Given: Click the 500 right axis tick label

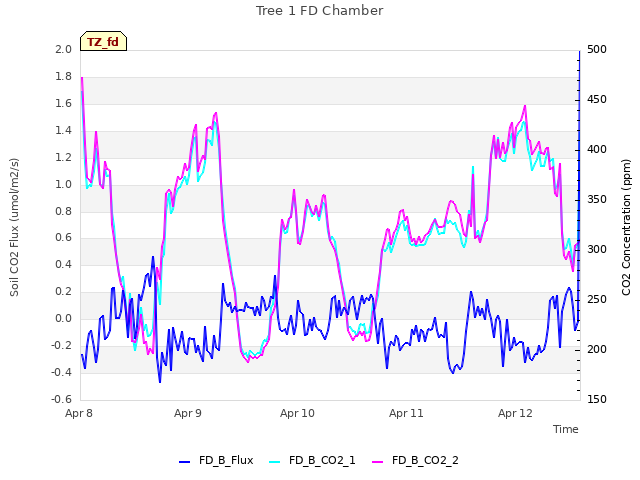Looking at the screenshot, I should click(x=597, y=49).
